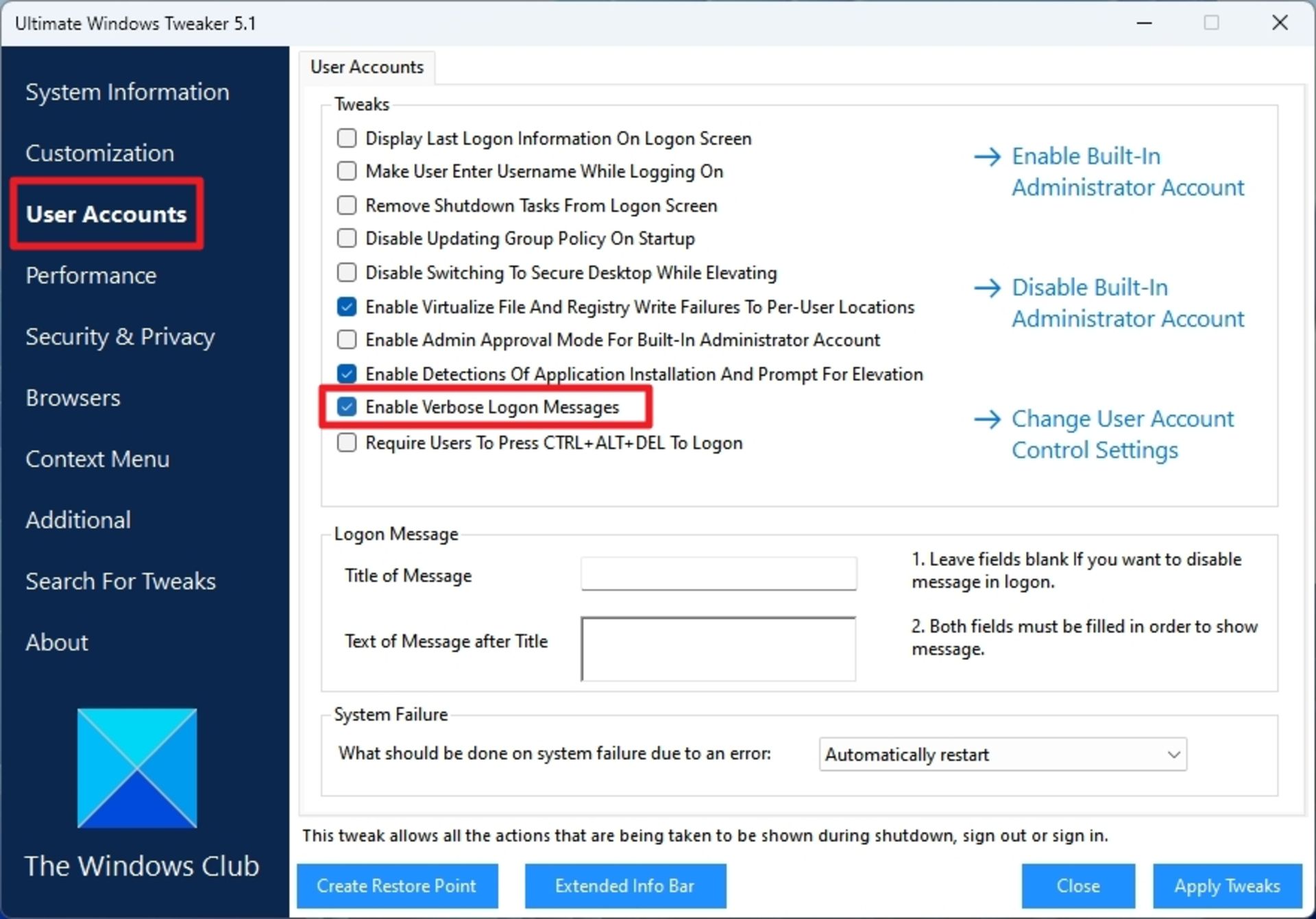
Task: Enable "Make User Enter Username While Logging On"
Action: point(346,171)
